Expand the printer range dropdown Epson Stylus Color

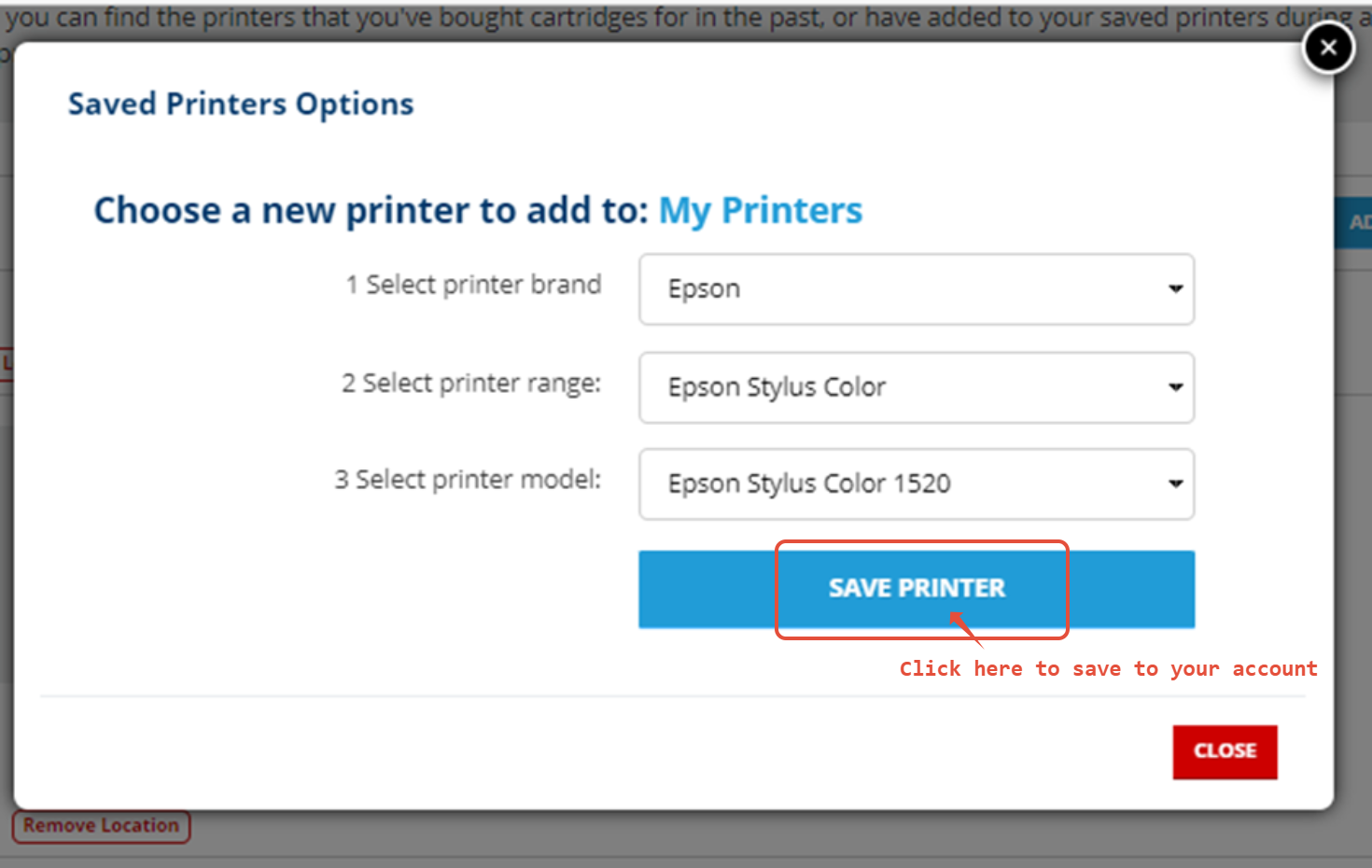coord(915,387)
